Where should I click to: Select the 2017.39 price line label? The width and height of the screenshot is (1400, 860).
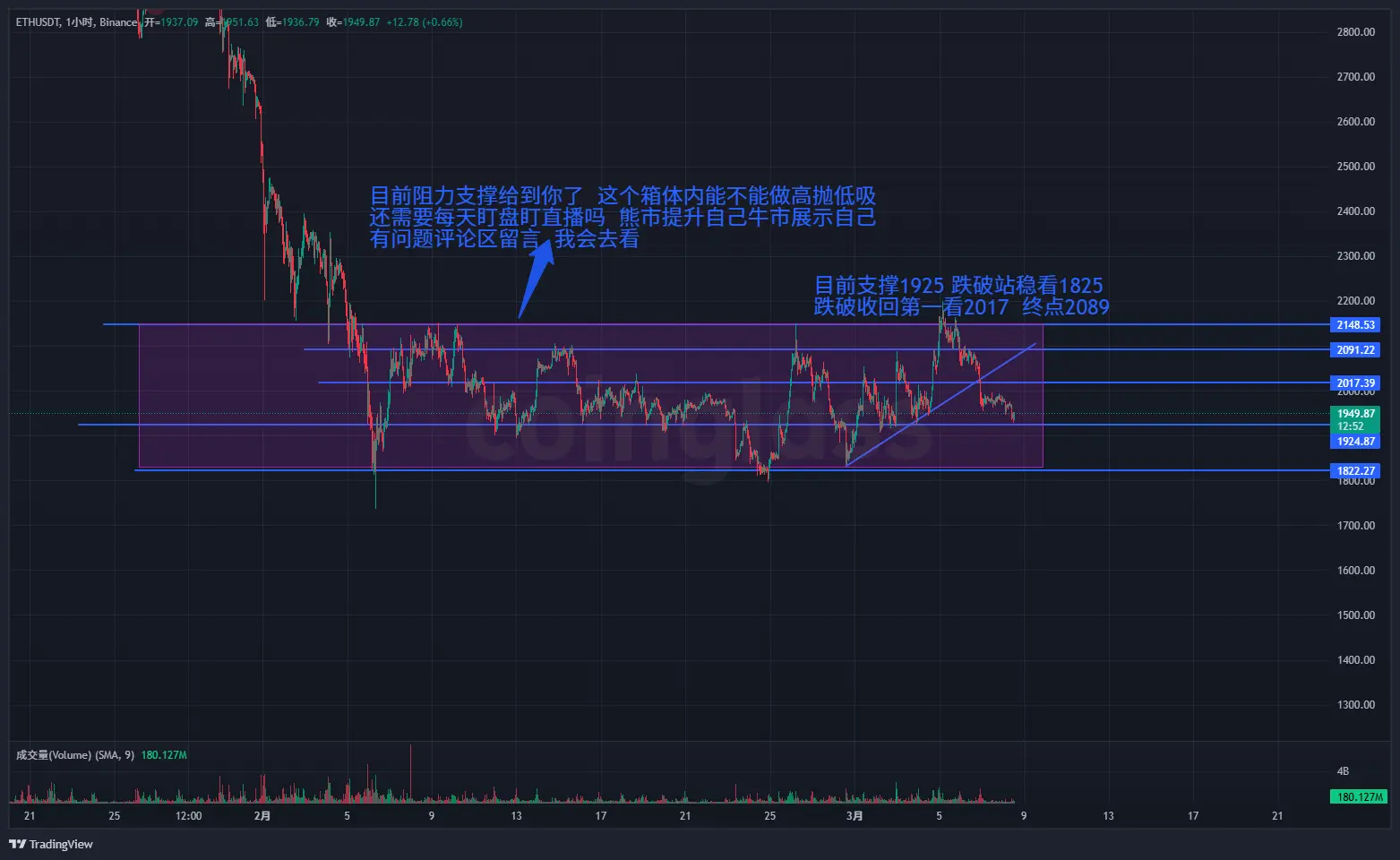click(1355, 383)
